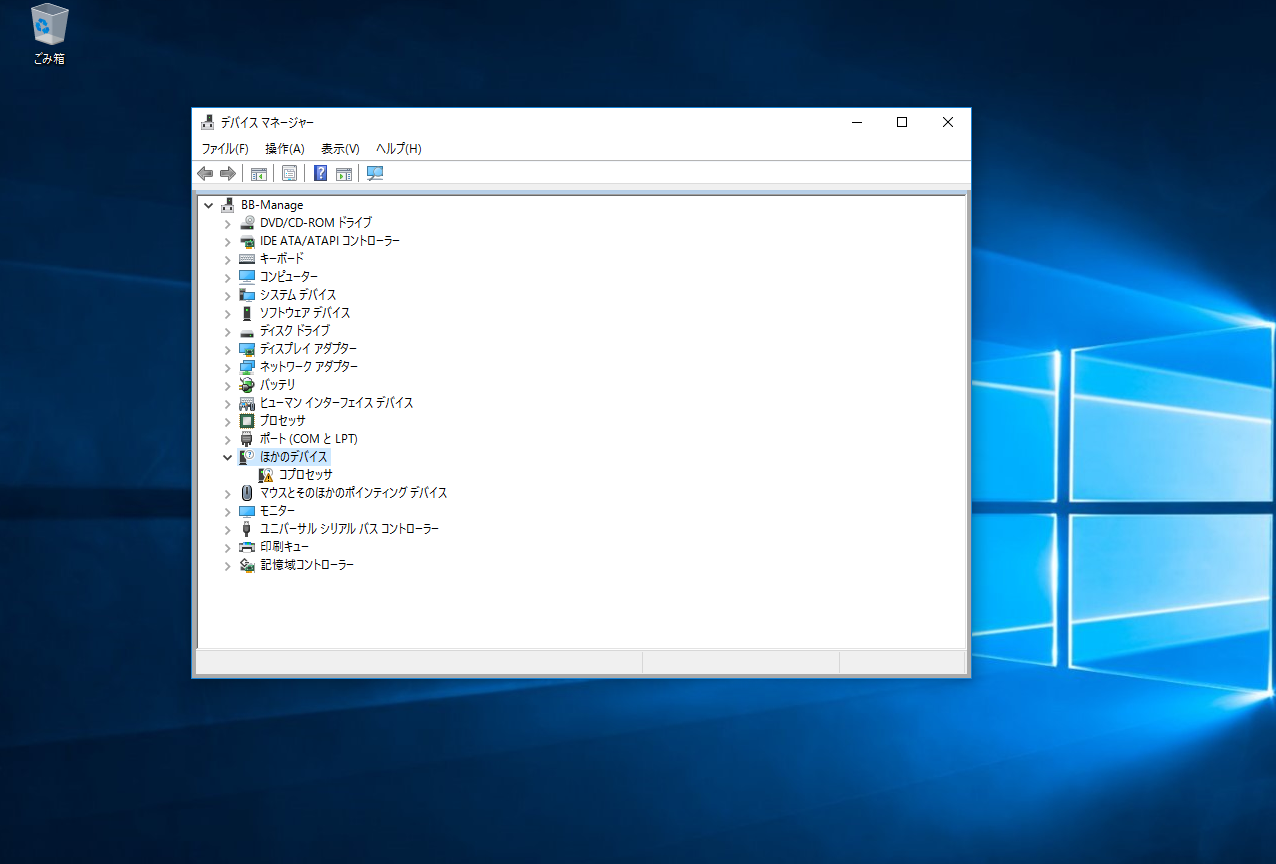
Task: Click the バッテリ battery icon
Action: tap(247, 385)
